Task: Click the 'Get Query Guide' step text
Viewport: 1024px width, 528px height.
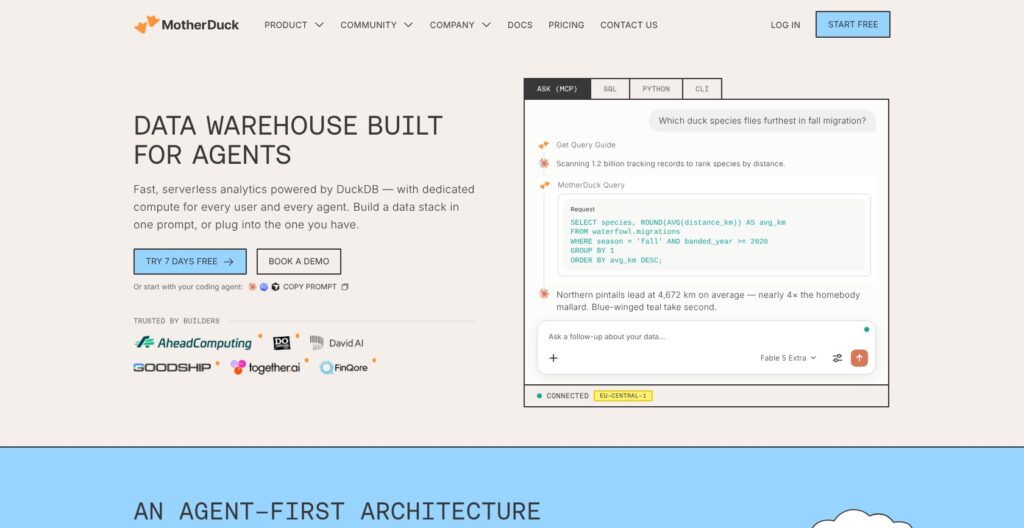Action: [586, 145]
